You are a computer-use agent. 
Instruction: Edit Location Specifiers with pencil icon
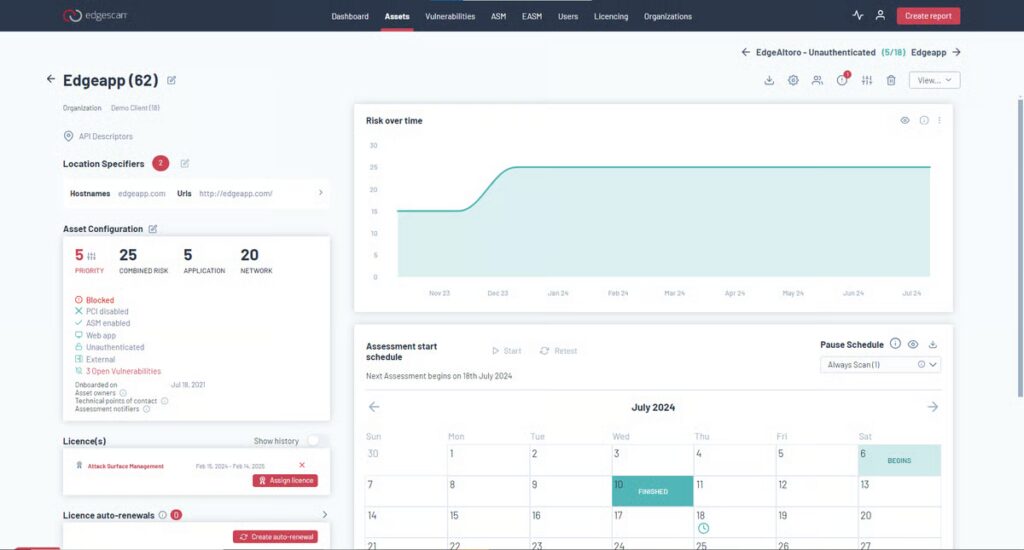185,163
